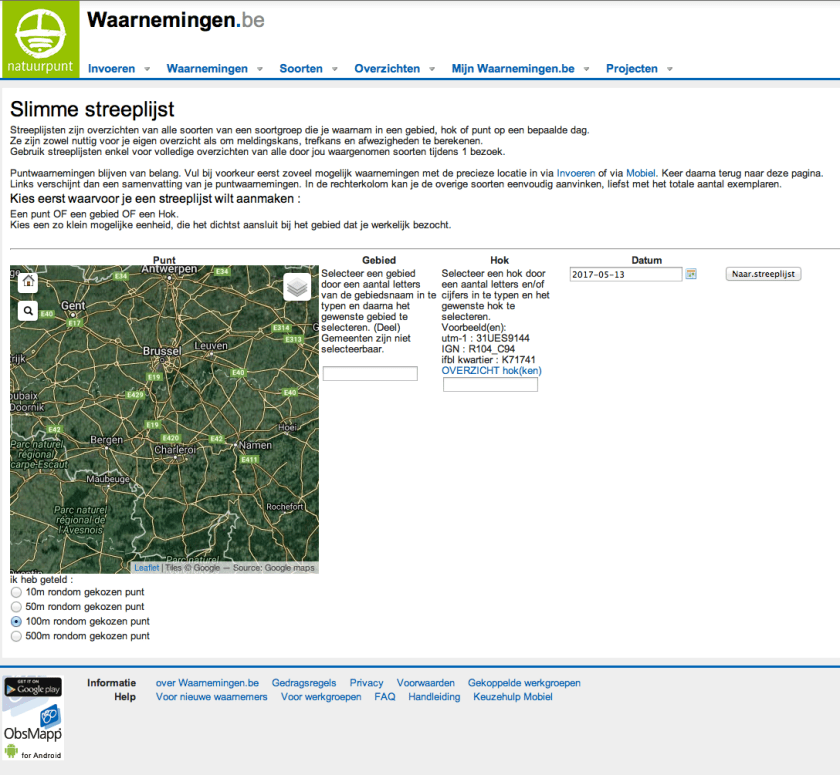Follow the Invoeren link in the text
Viewport: 840px width, 775px height.
pos(576,173)
